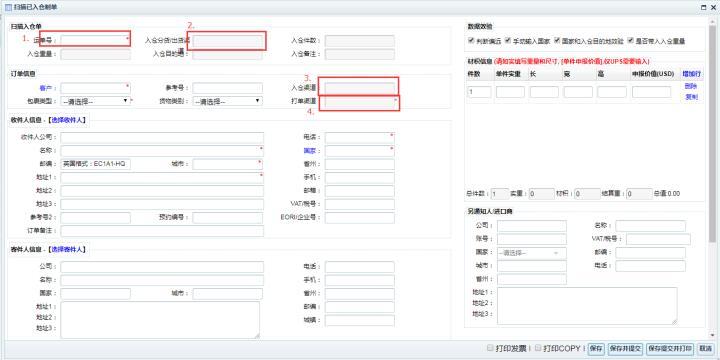
Task: Click the 保存提交并打印 button
Action: [x=670, y=349]
